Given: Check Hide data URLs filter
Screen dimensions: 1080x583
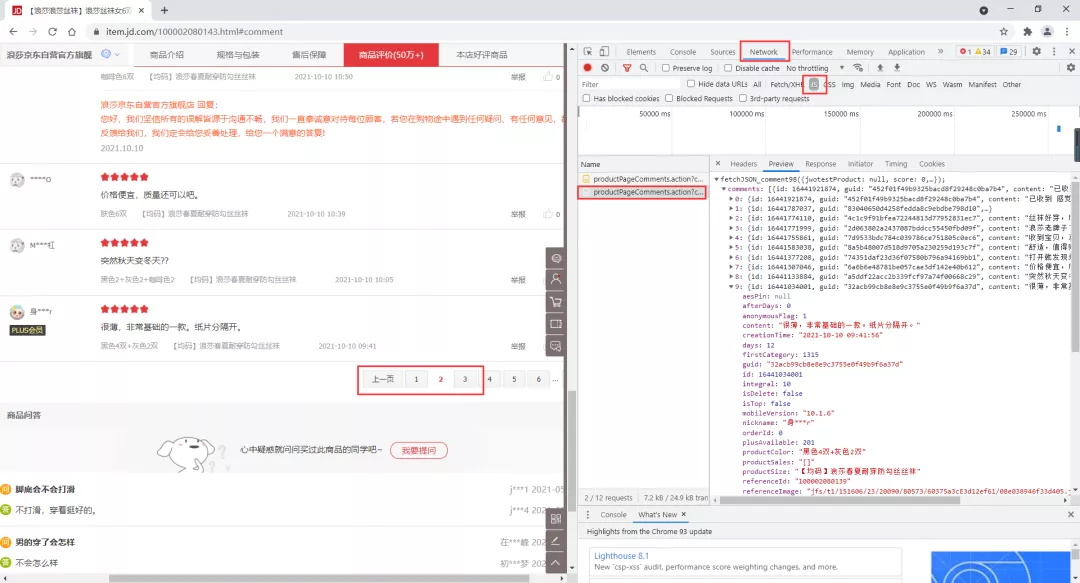Looking at the screenshot, I should tap(692, 84).
